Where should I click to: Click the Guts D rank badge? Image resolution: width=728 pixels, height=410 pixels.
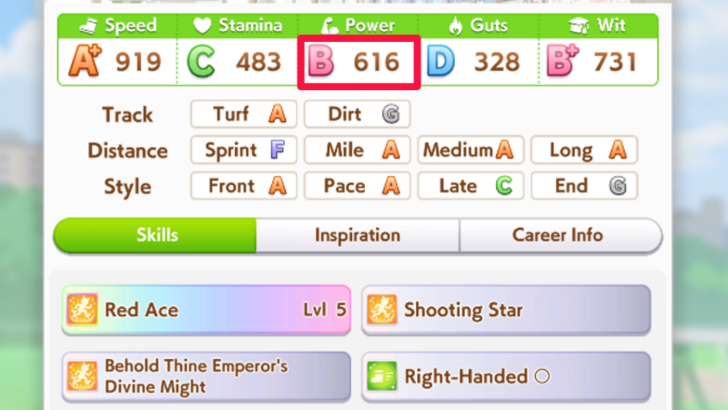click(x=440, y=61)
